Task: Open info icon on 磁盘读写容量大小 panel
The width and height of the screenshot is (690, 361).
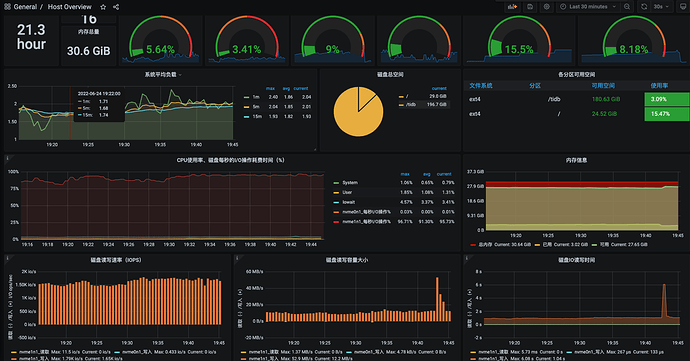Action: click(x=237, y=258)
